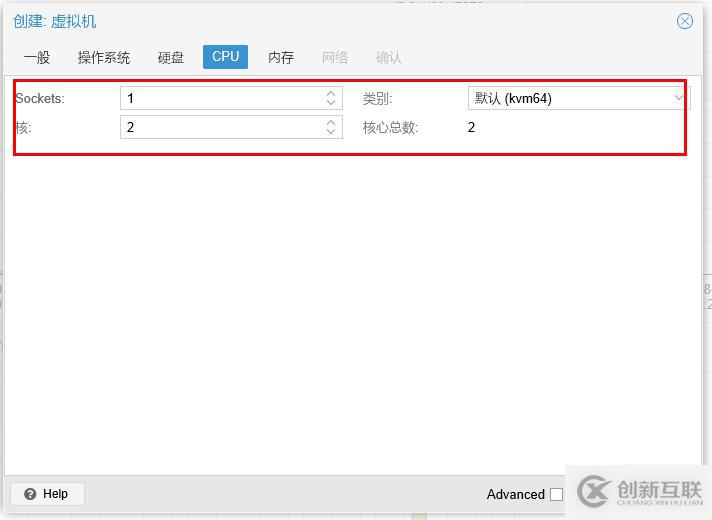Enable the Advanced checkbox
Image resolution: width=712 pixels, height=520 pixels.
point(556,494)
